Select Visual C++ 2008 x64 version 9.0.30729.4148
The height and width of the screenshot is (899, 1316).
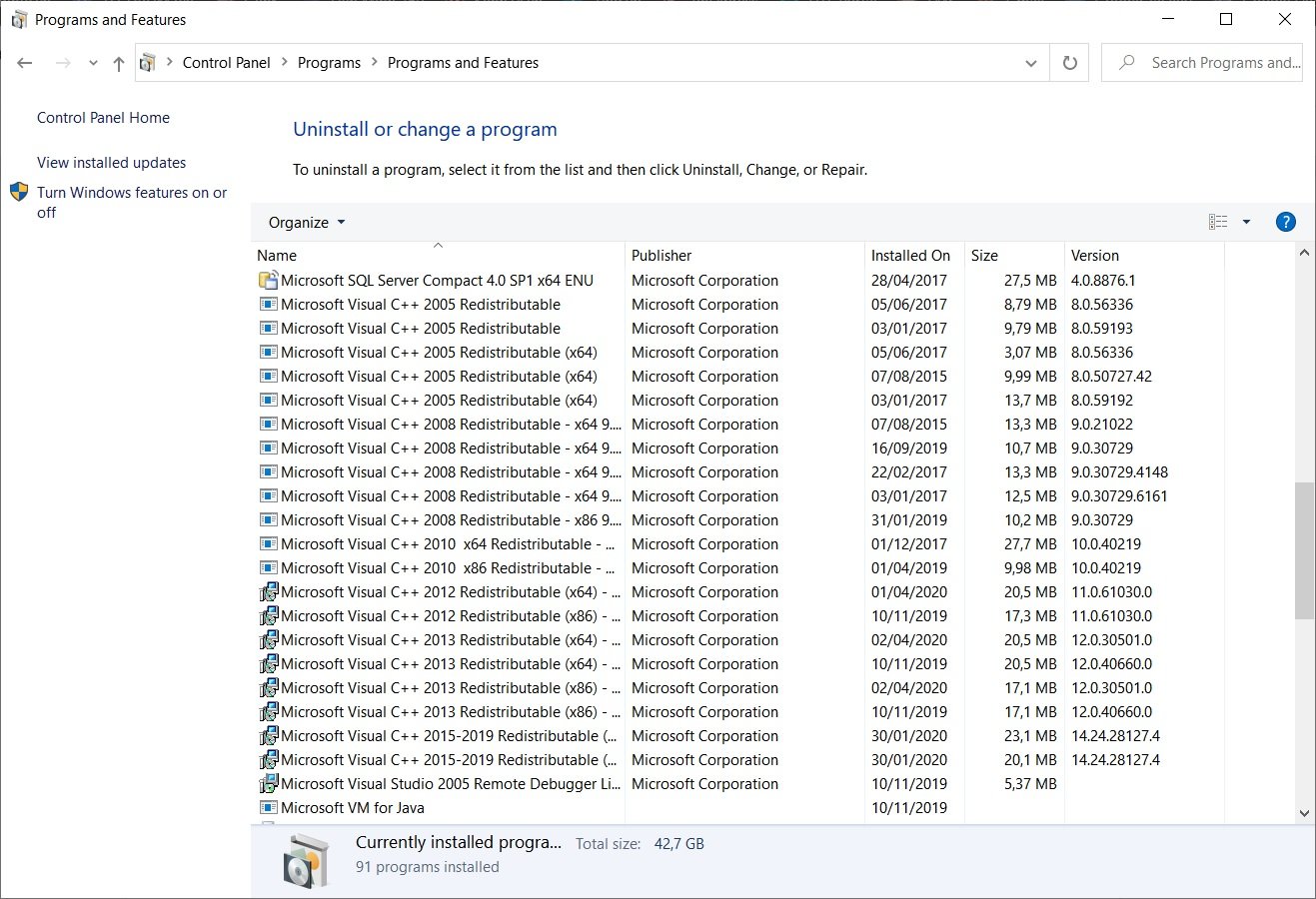[x=737, y=472]
